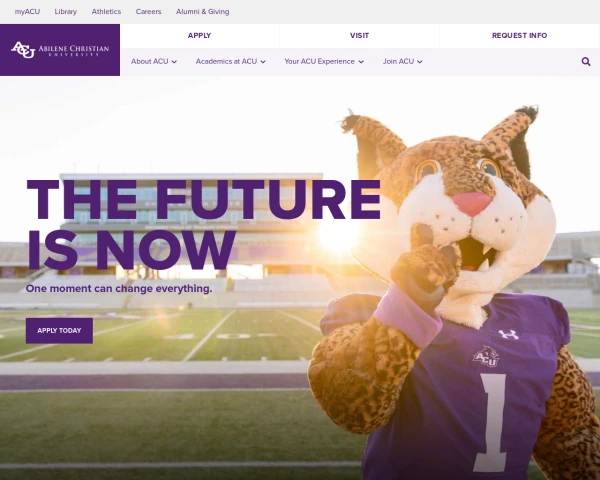Expand the Academics at ACU dropdown
The width and height of the screenshot is (600, 480).
point(230,62)
